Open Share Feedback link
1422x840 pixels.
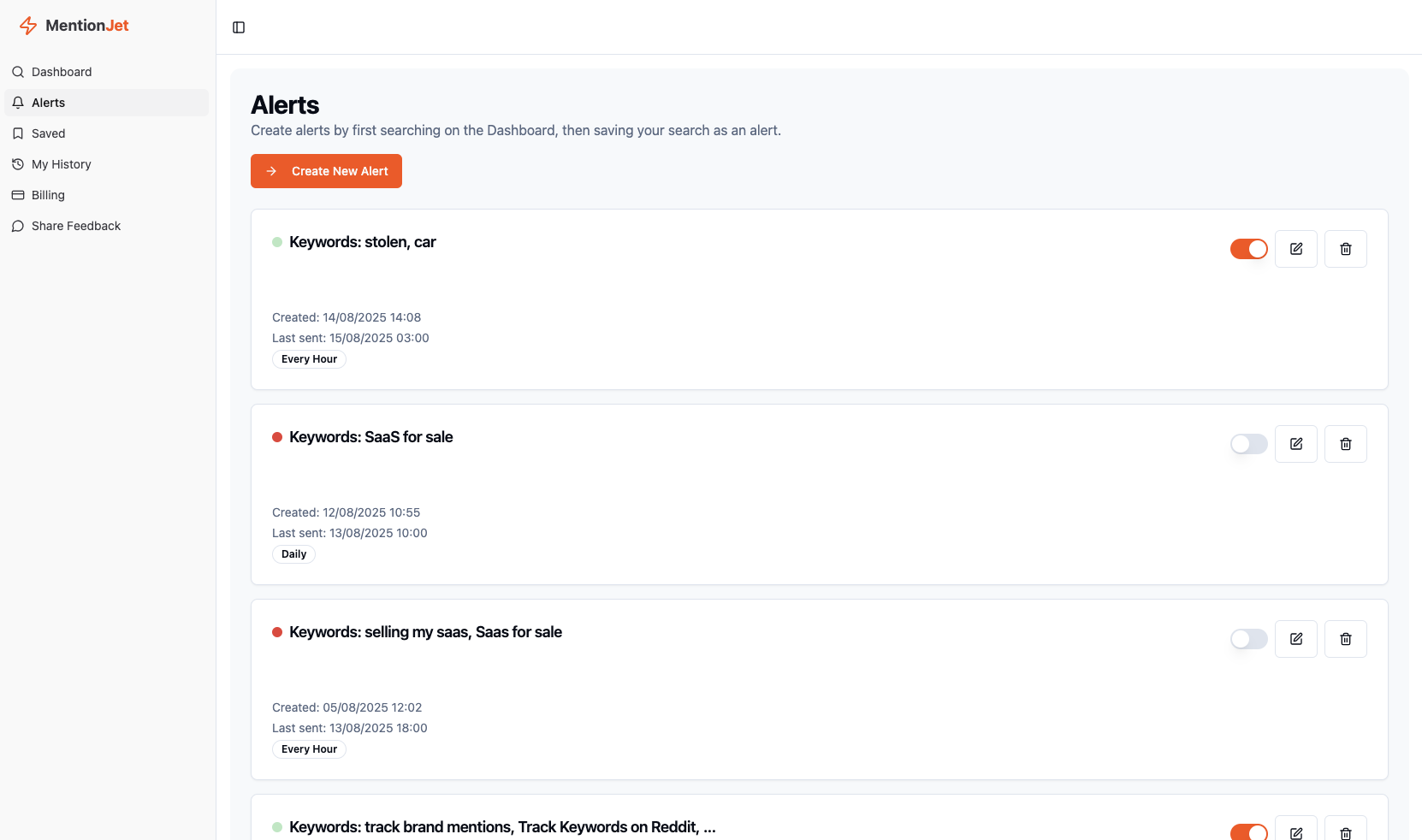(75, 226)
